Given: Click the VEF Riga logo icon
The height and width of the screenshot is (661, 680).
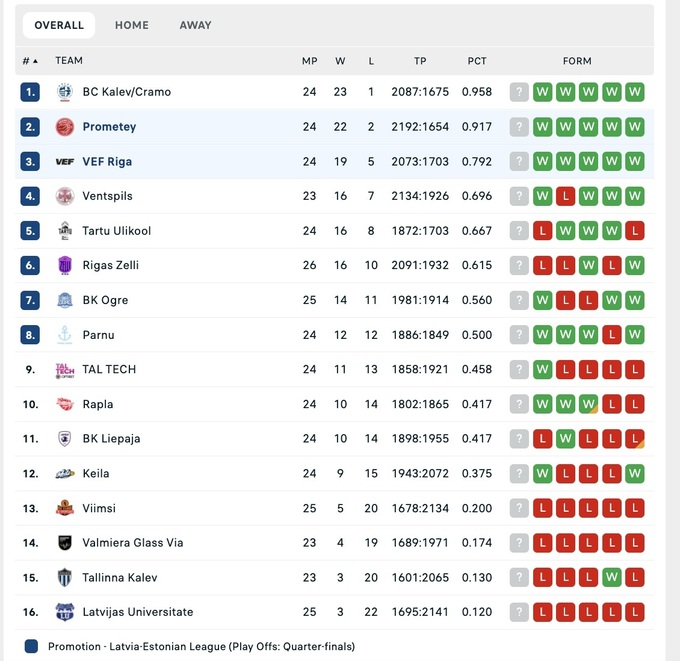Looking at the screenshot, I should (x=65, y=162).
